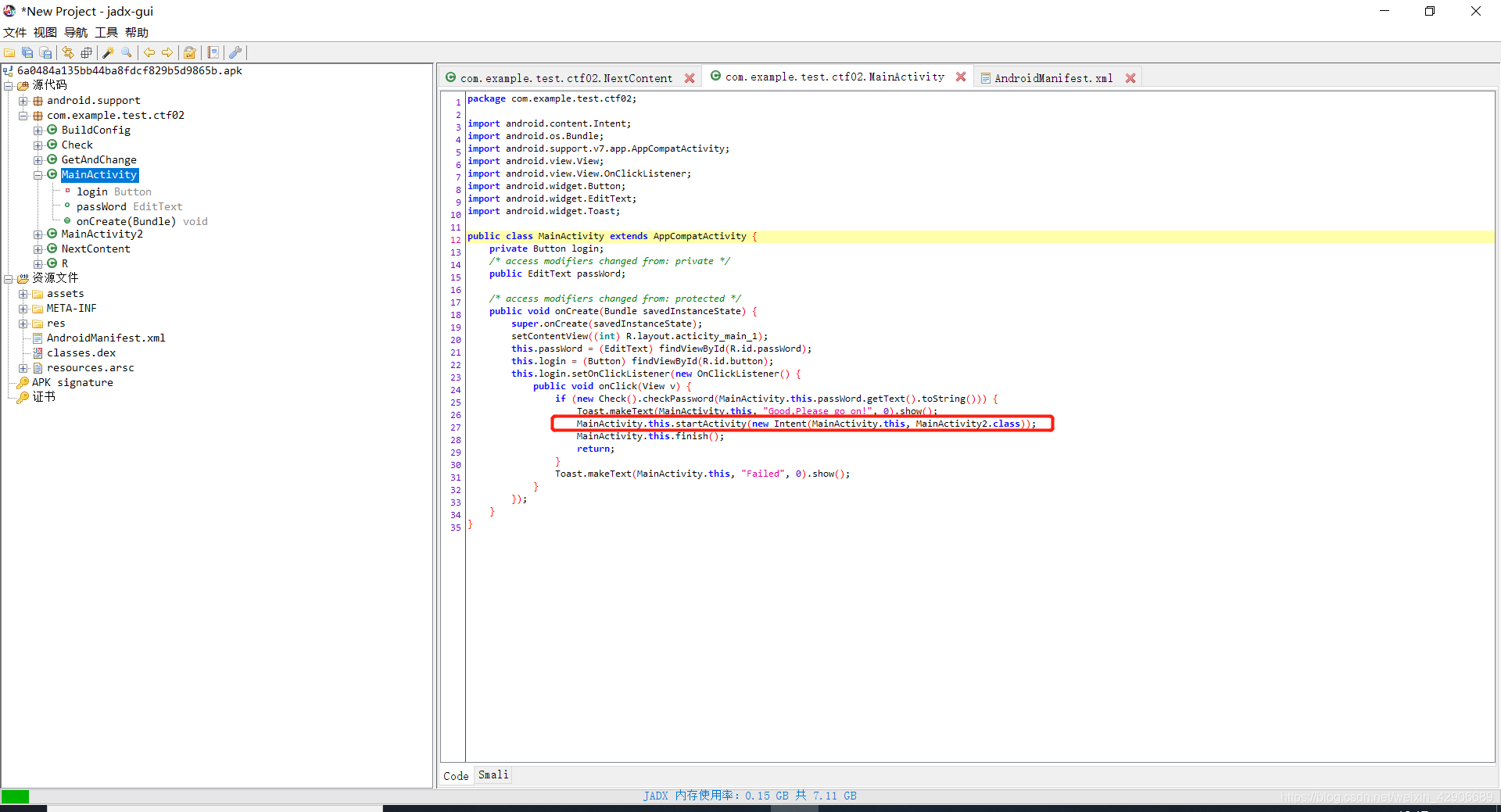This screenshot has height=812, width=1501.
Task: Expand the MainActivity2 class node
Action: (38, 234)
